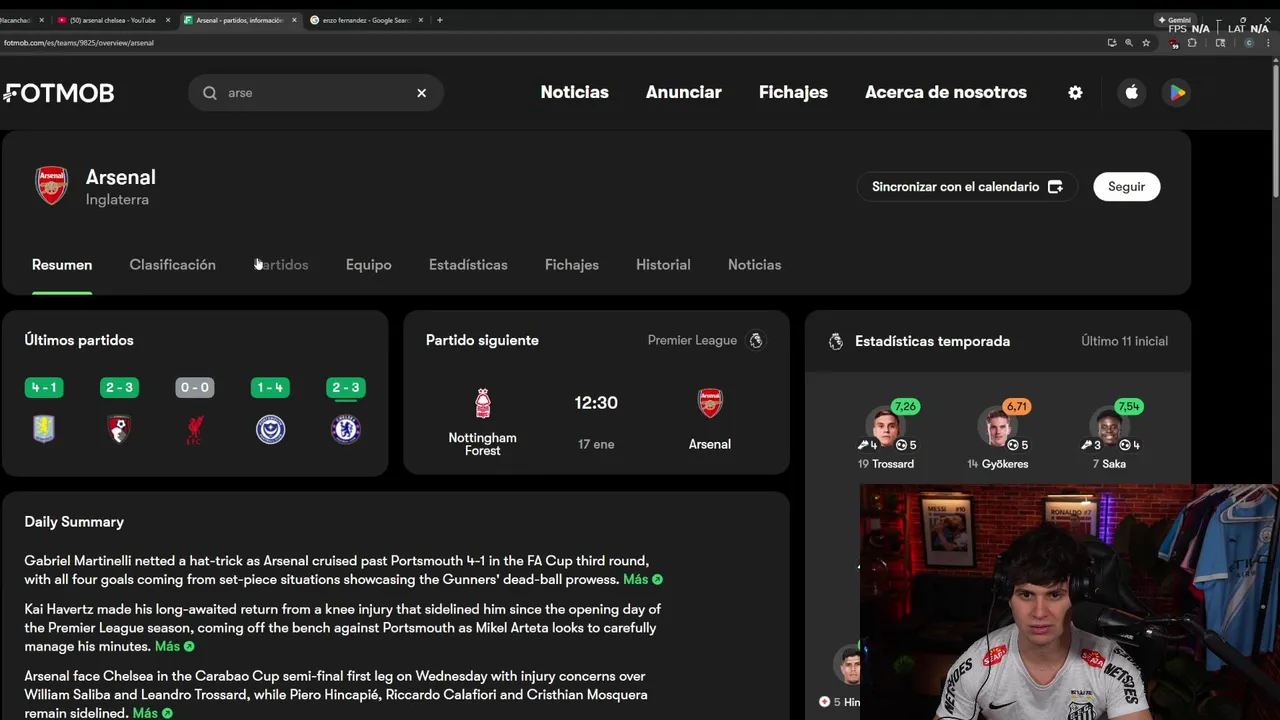Click the search box containing 'arse'
The height and width of the screenshot is (720, 1280).
(315, 93)
